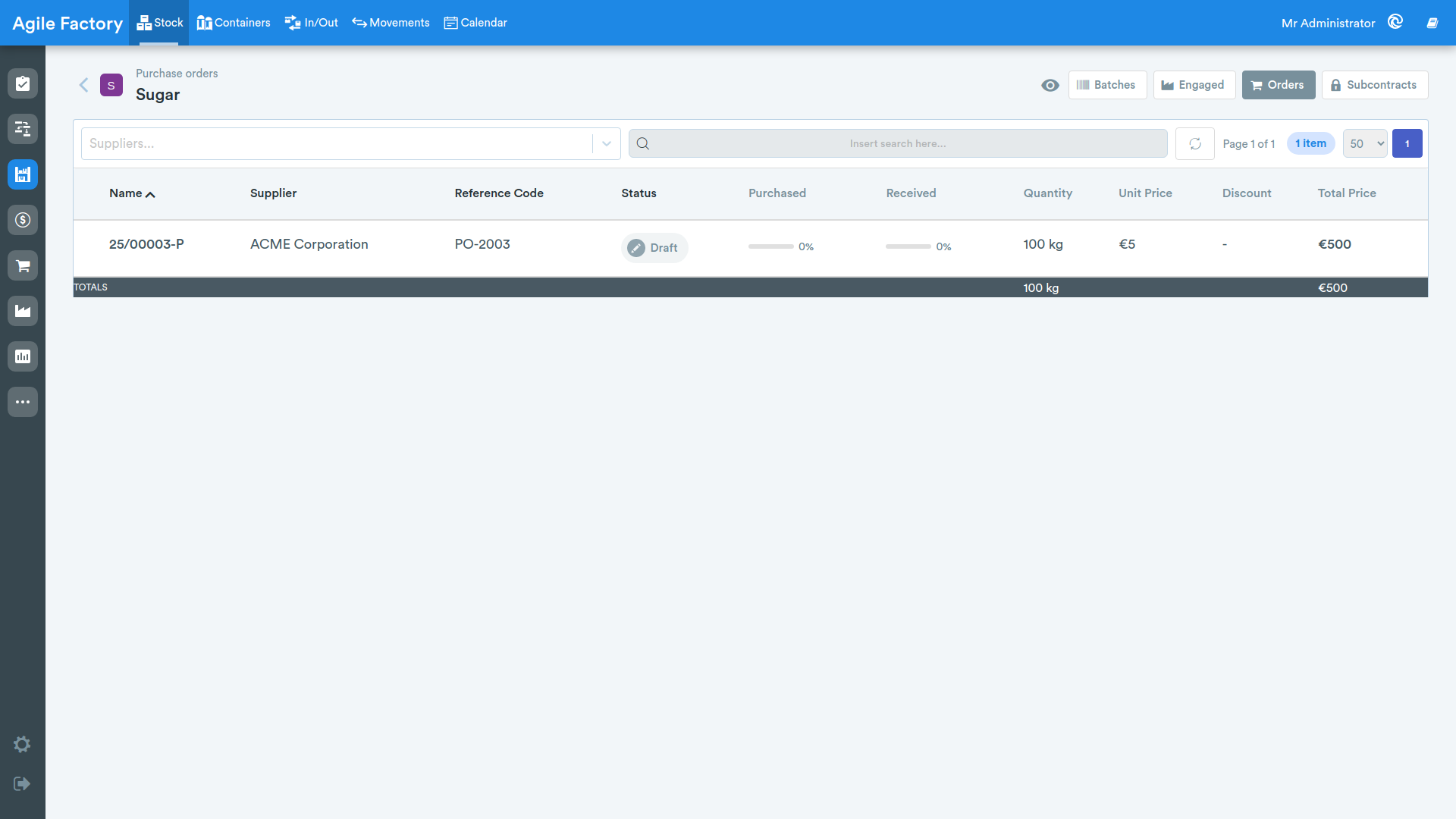Open the more options ellipsis sidebar icon
Viewport: 1456px width, 819px height.
point(23,402)
